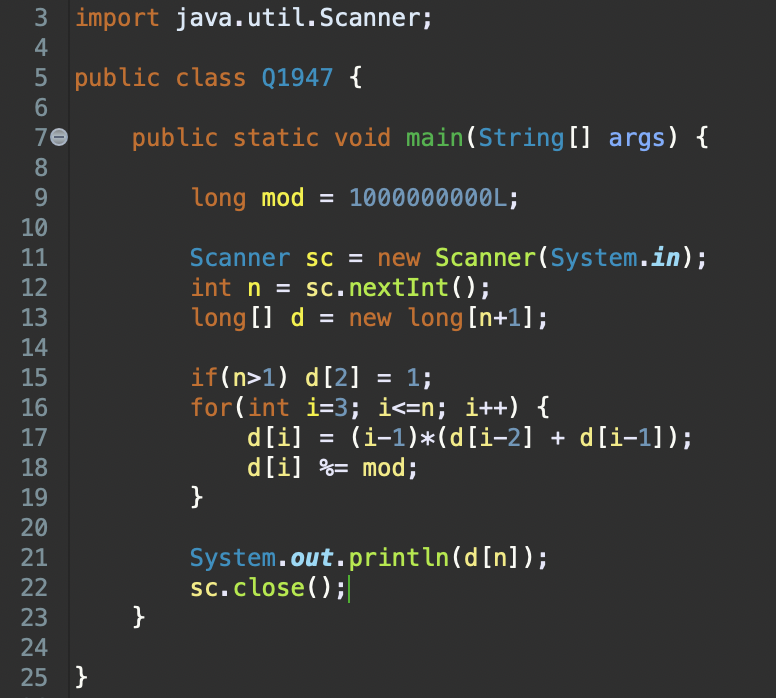Click line number 25 in gutter
Screen dimensions: 776x698
(x=34, y=678)
